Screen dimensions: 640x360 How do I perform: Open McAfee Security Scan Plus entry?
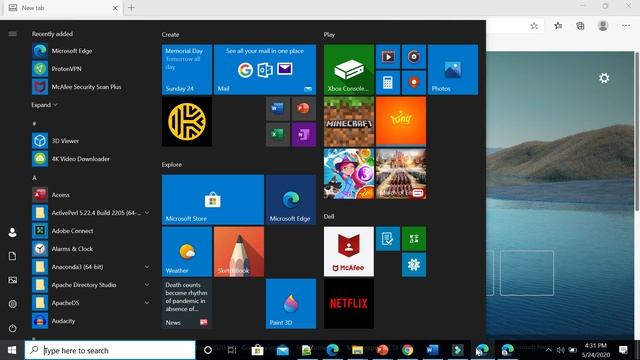pyautogui.click(x=90, y=87)
